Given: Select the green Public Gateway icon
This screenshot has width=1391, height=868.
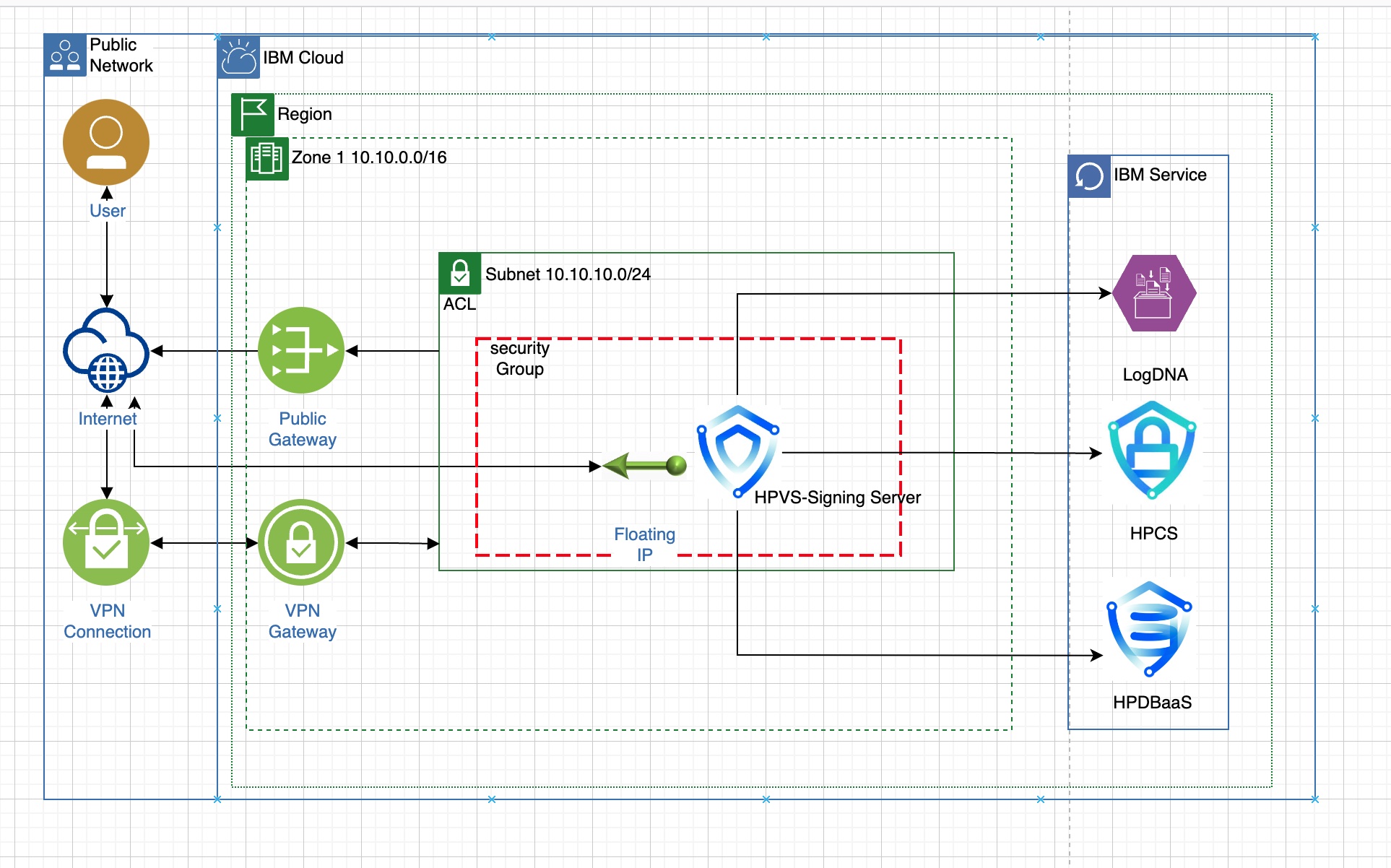Looking at the screenshot, I should tap(301, 351).
